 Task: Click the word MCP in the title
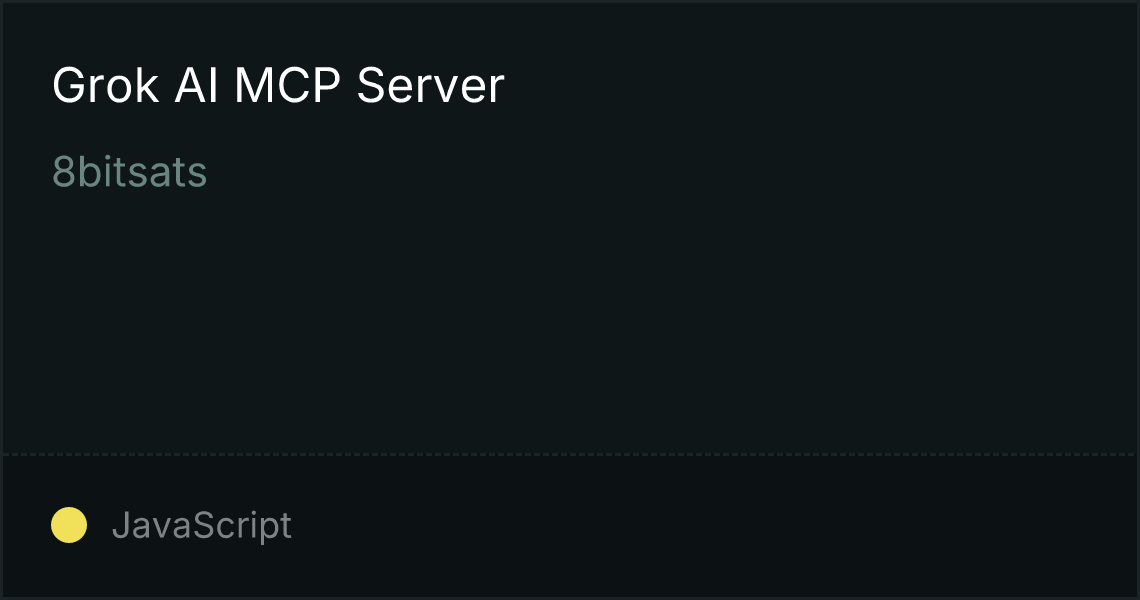pyautogui.click(x=287, y=86)
